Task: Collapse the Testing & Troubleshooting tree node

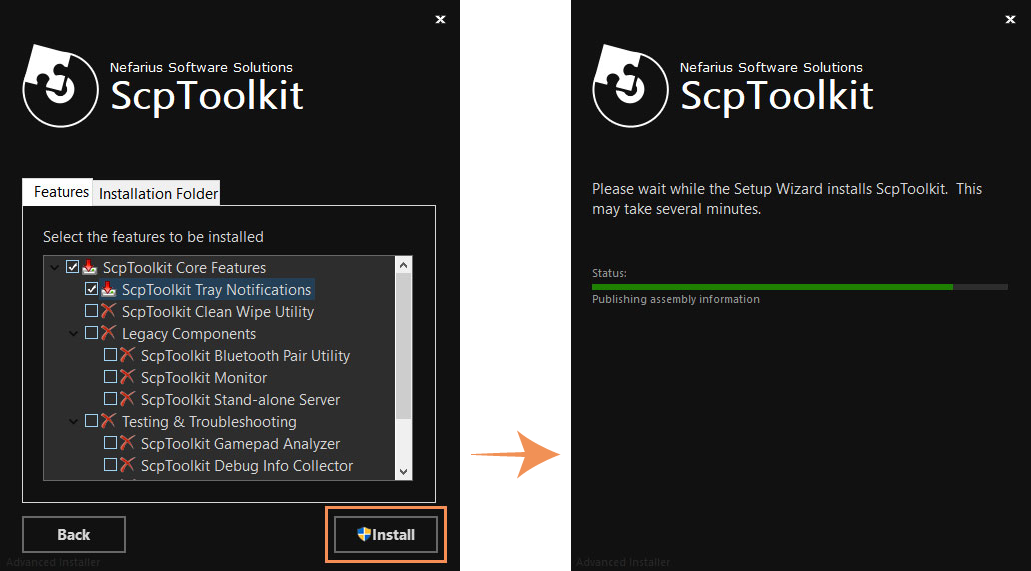Action: tap(73, 422)
